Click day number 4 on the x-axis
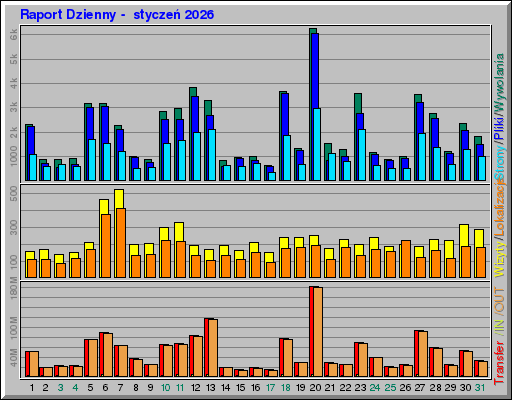 click(75, 388)
